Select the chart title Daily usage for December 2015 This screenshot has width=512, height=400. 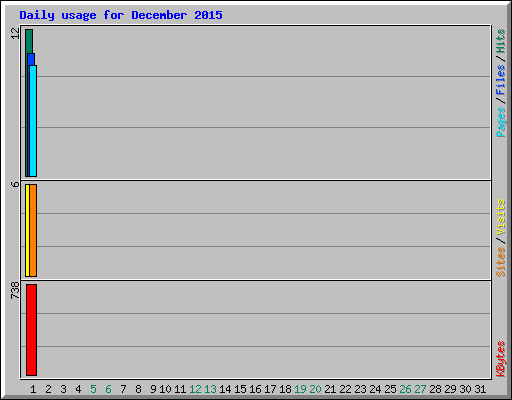(x=121, y=15)
